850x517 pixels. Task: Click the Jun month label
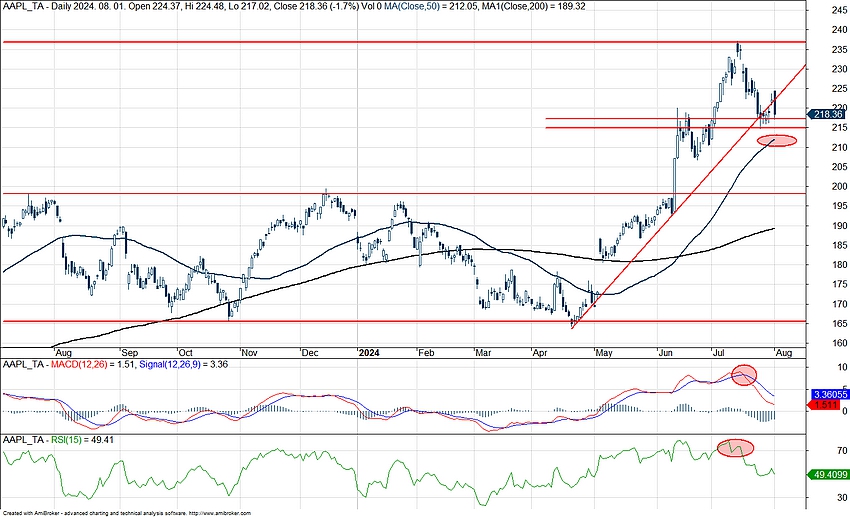pyautogui.click(x=665, y=353)
